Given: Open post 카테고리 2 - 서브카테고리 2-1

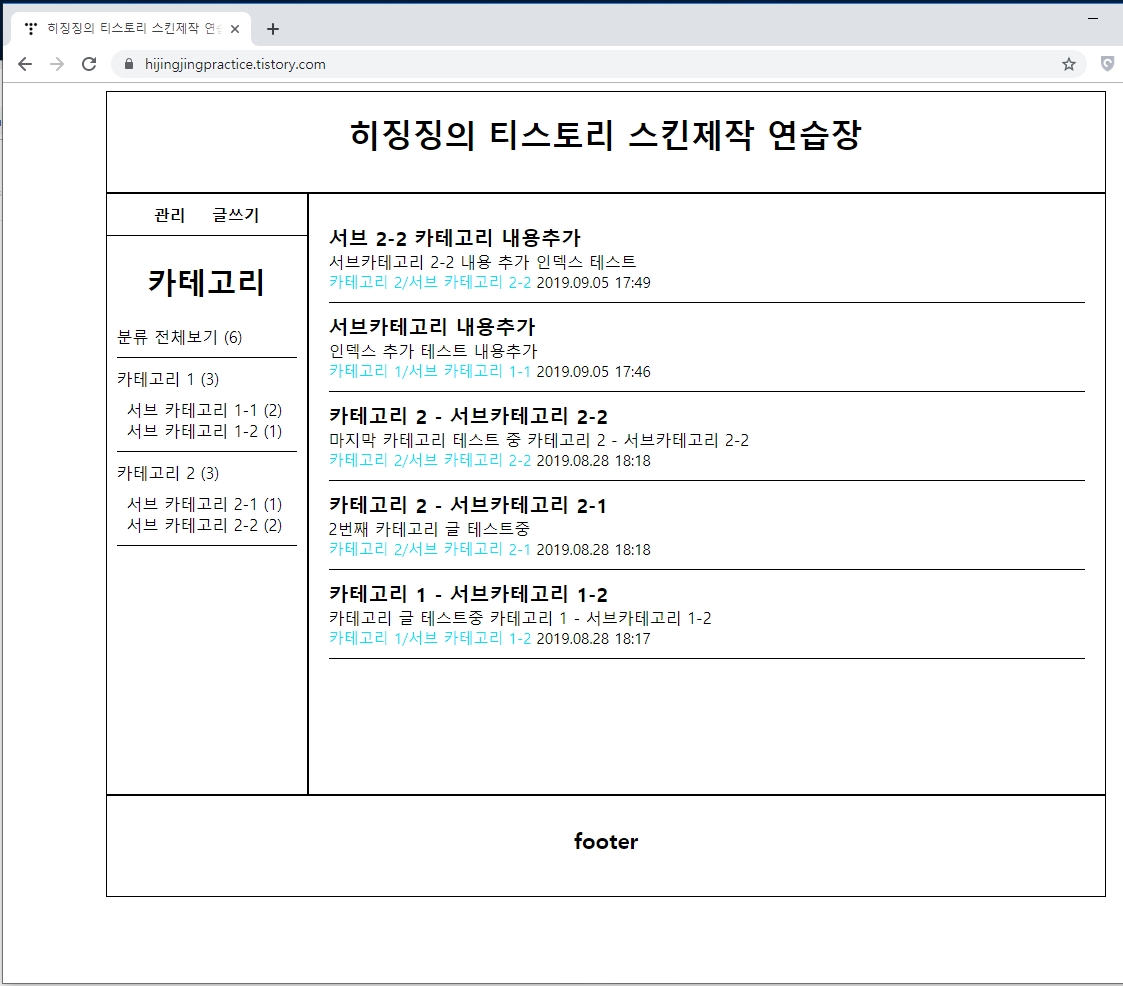Looking at the screenshot, I should [468, 505].
